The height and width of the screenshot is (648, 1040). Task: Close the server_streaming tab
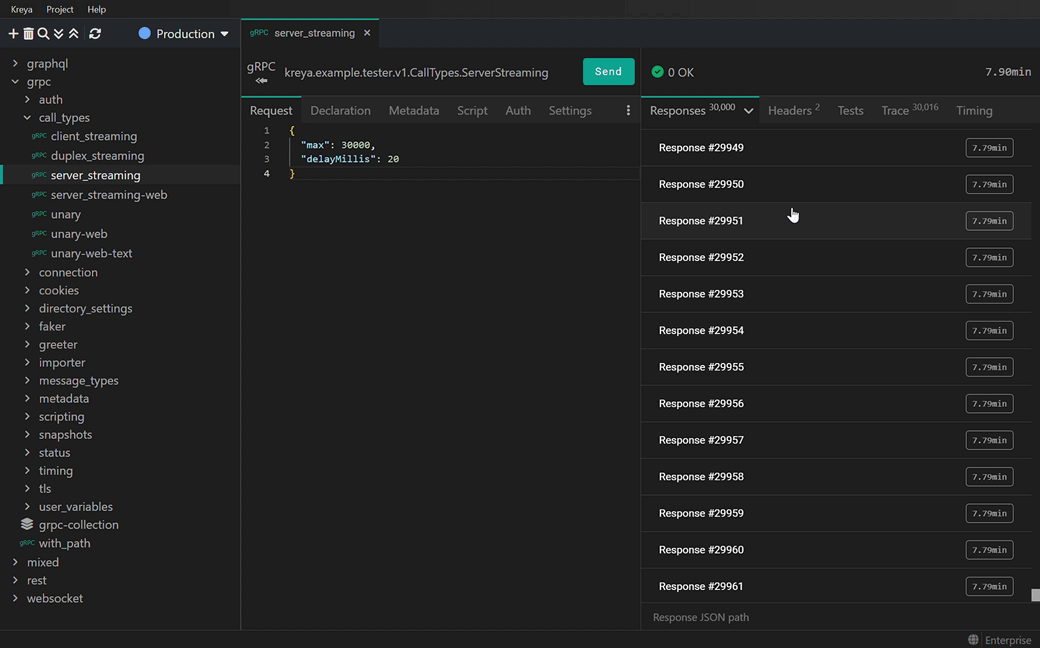(x=367, y=33)
